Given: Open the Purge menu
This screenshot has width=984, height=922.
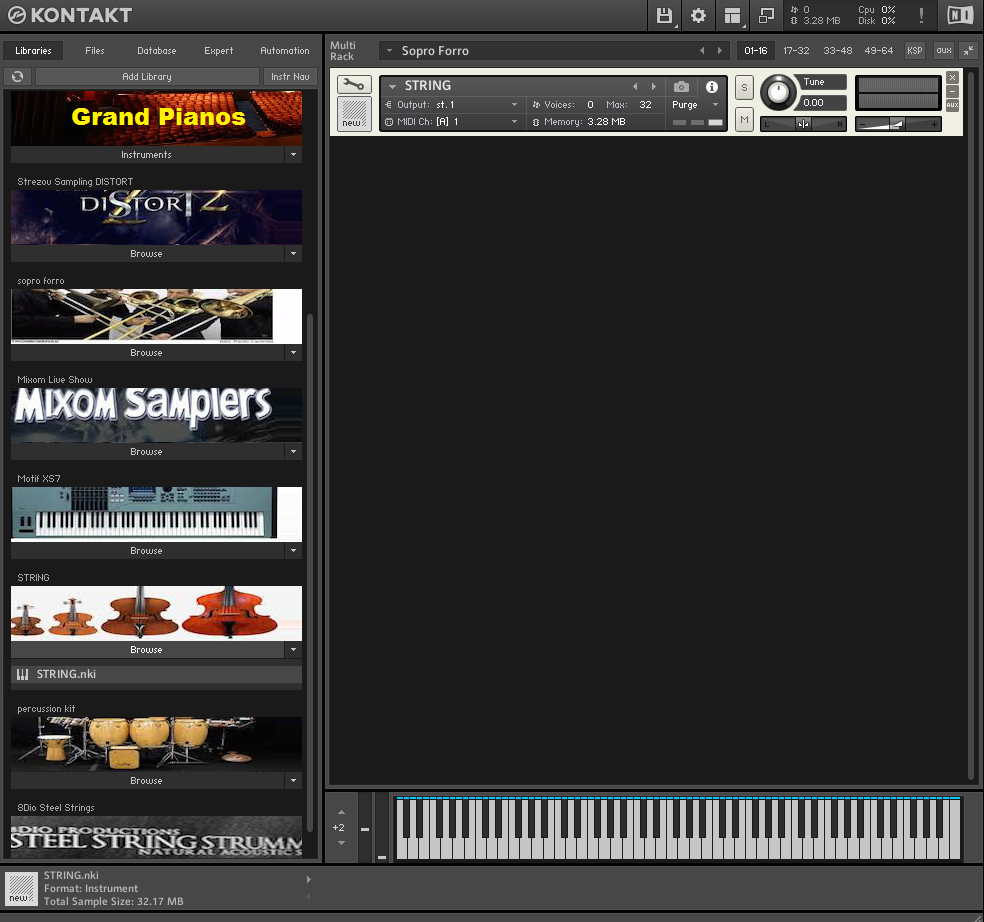Looking at the screenshot, I should click(695, 105).
